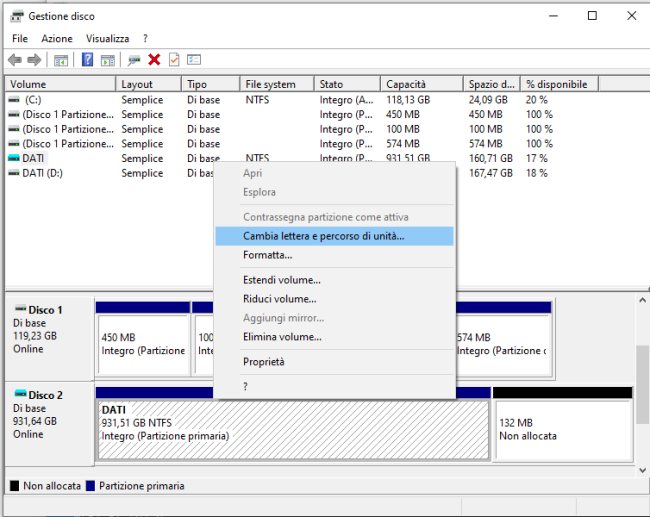The width and height of the screenshot is (650, 517).
Task: Click the drive icon of DATI (D:) row
Action: pyautogui.click(x=14, y=173)
